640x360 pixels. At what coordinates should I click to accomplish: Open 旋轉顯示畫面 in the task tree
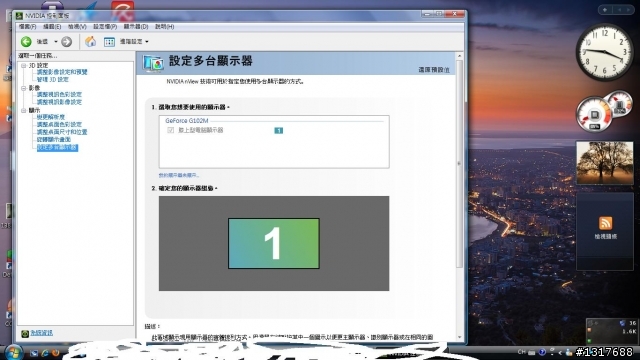(53, 140)
